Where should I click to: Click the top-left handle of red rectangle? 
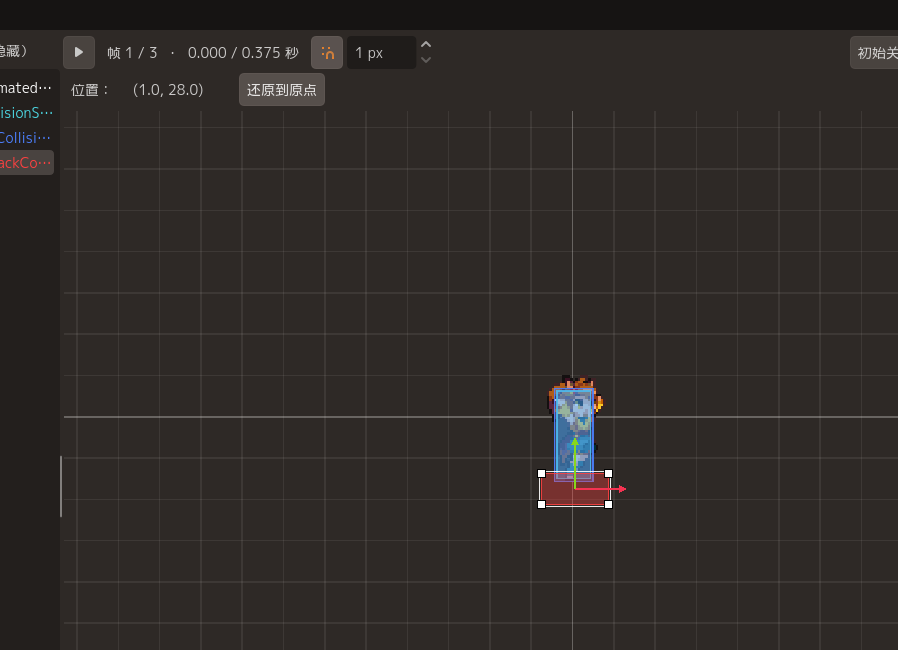541,474
